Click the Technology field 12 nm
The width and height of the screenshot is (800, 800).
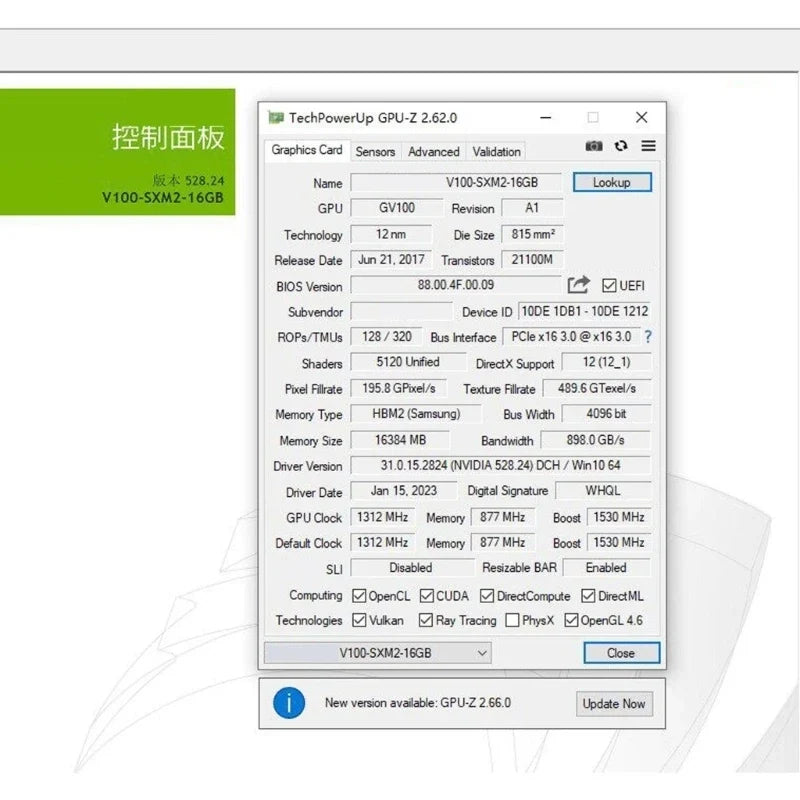tap(391, 234)
